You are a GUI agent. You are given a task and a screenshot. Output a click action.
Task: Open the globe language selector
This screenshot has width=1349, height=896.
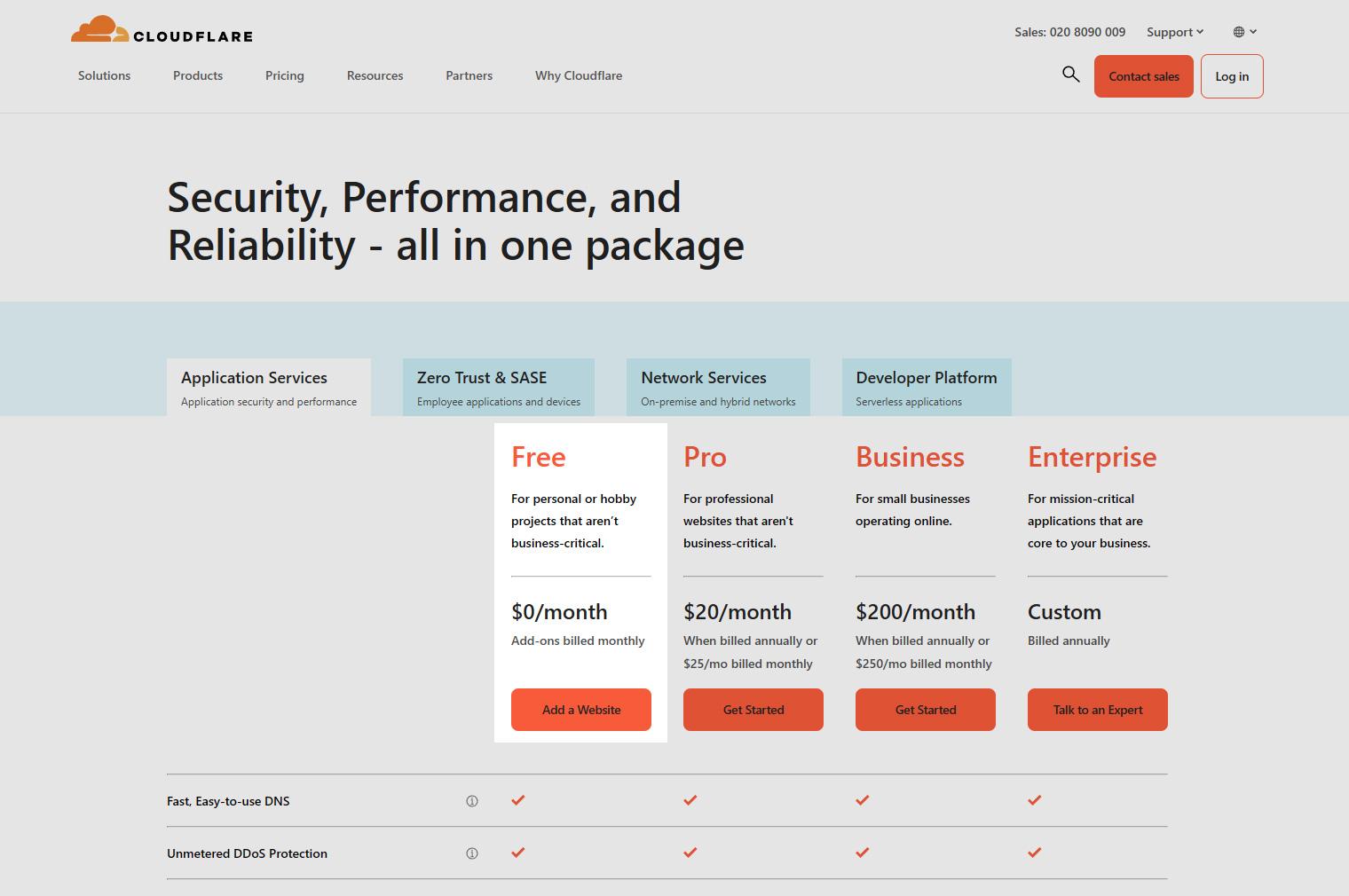(x=1244, y=32)
